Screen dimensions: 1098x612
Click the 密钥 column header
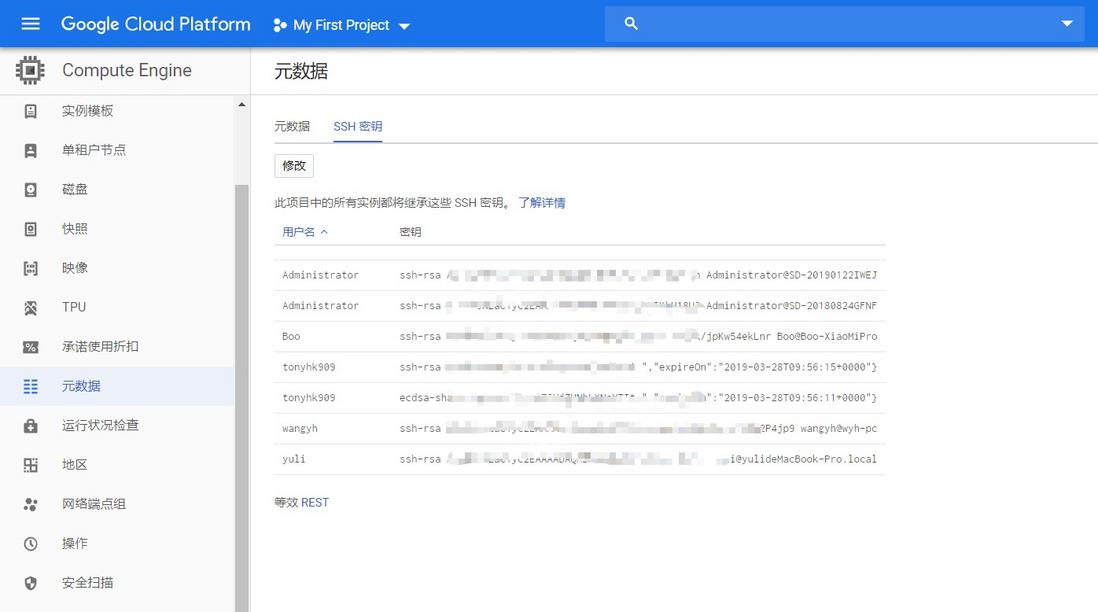click(410, 232)
